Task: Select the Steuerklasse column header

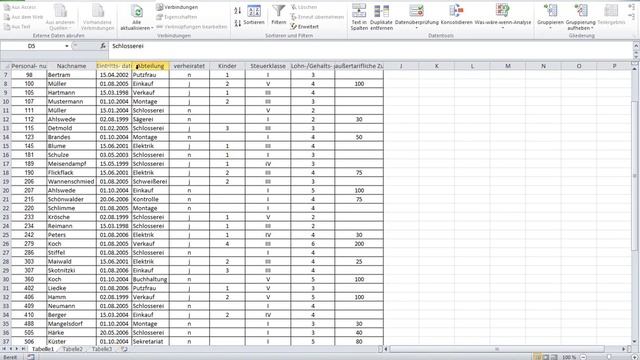Action: (x=268, y=66)
